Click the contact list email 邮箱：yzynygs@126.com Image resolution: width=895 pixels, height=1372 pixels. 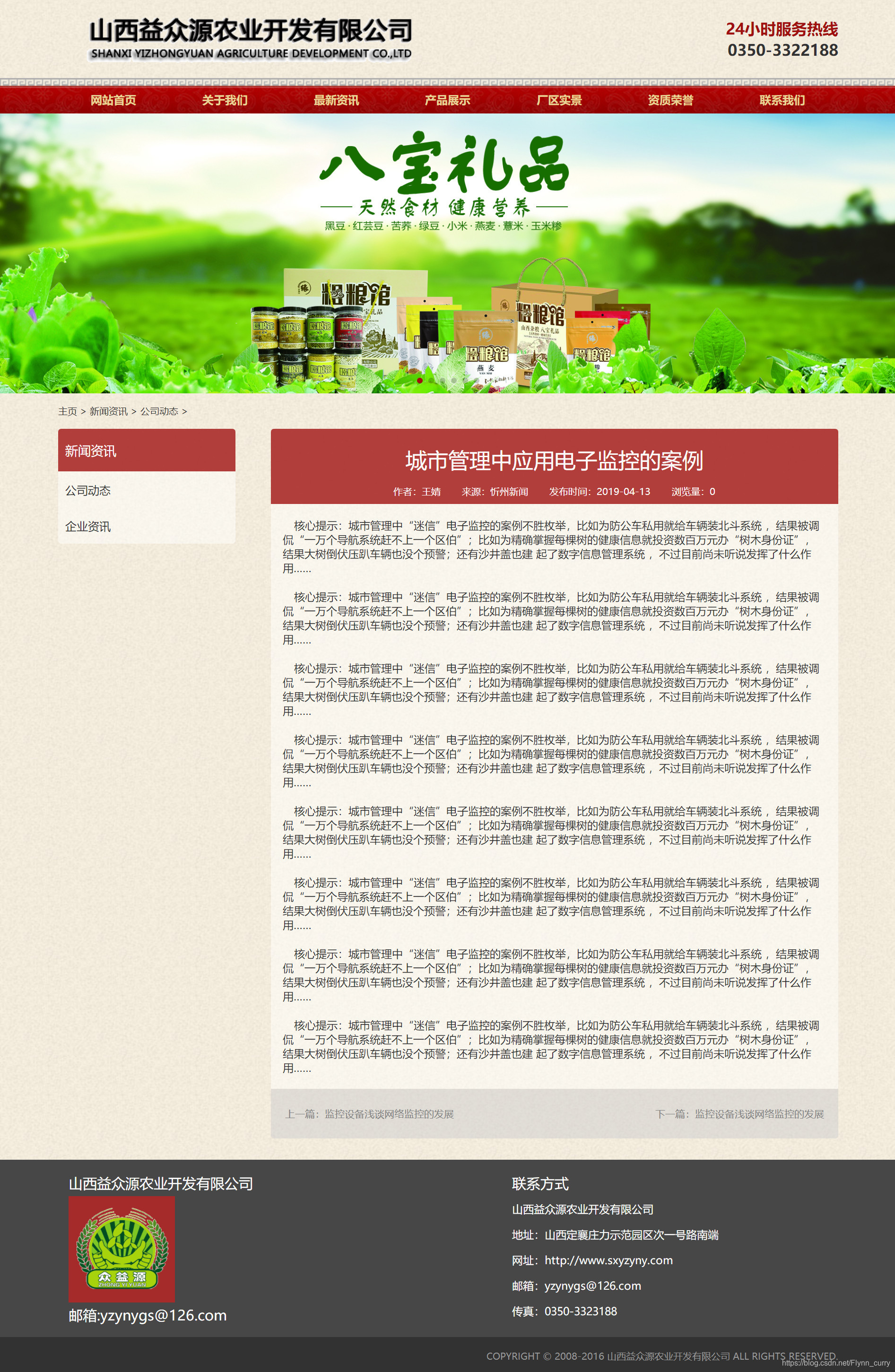(x=577, y=1285)
